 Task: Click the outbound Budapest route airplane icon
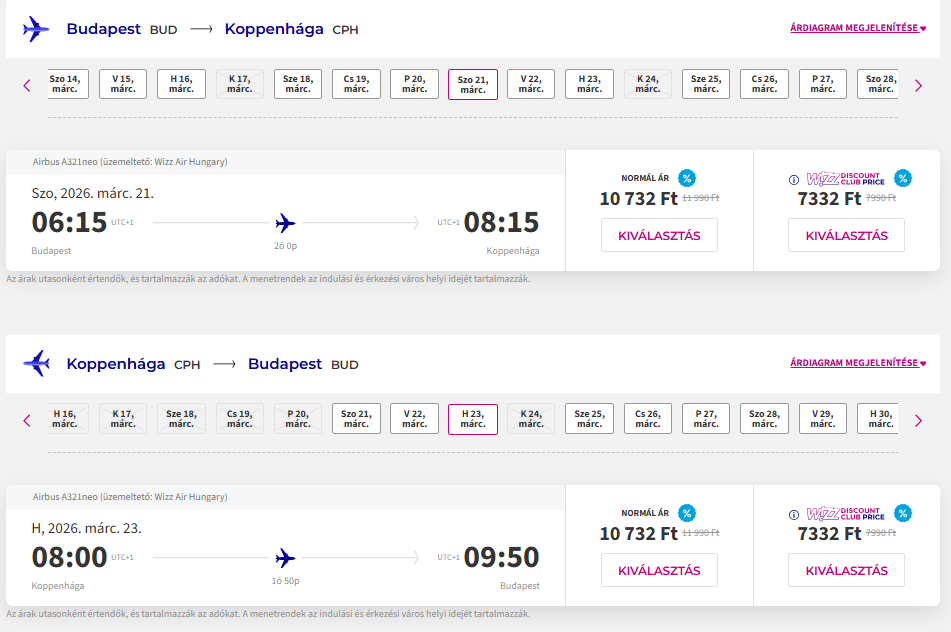(36, 29)
